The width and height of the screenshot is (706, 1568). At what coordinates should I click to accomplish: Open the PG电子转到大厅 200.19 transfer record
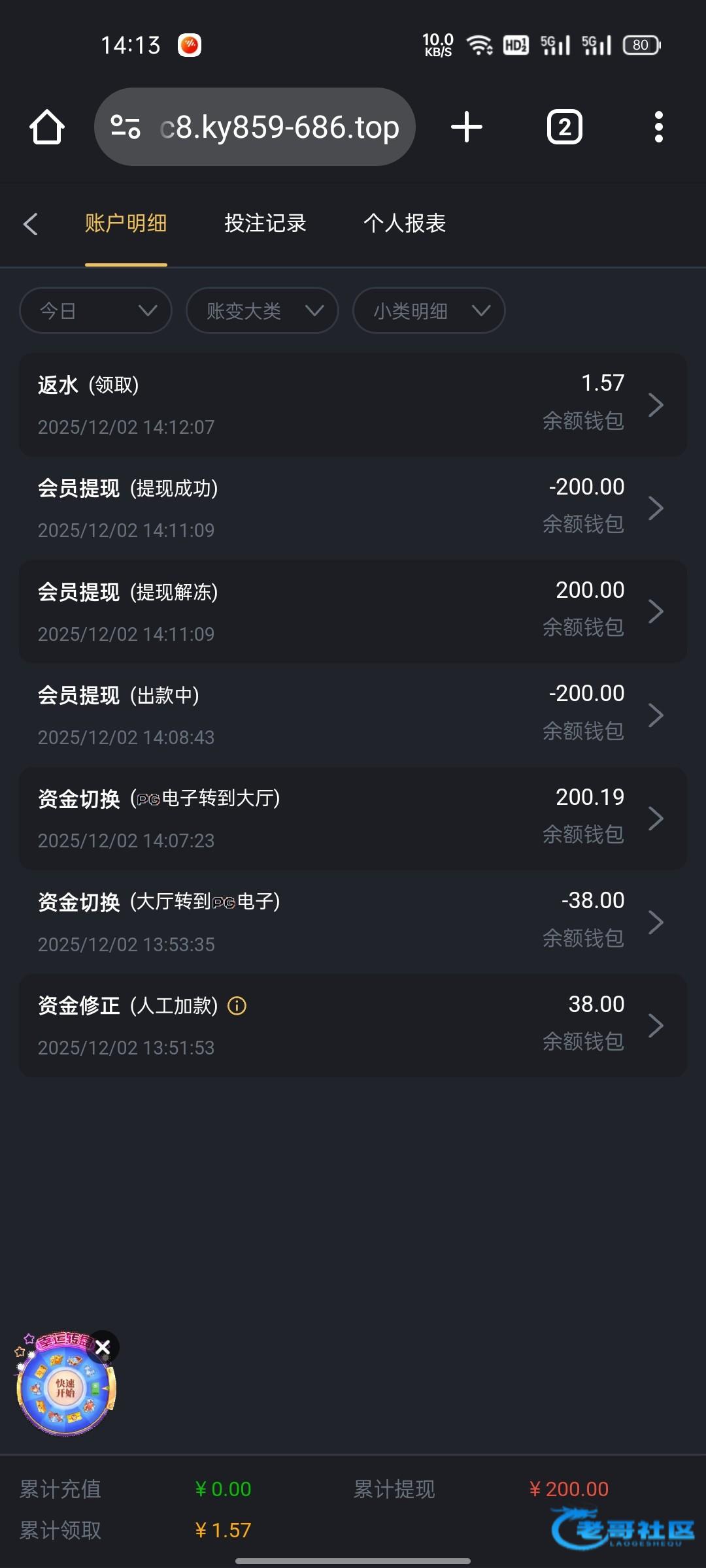(353, 819)
